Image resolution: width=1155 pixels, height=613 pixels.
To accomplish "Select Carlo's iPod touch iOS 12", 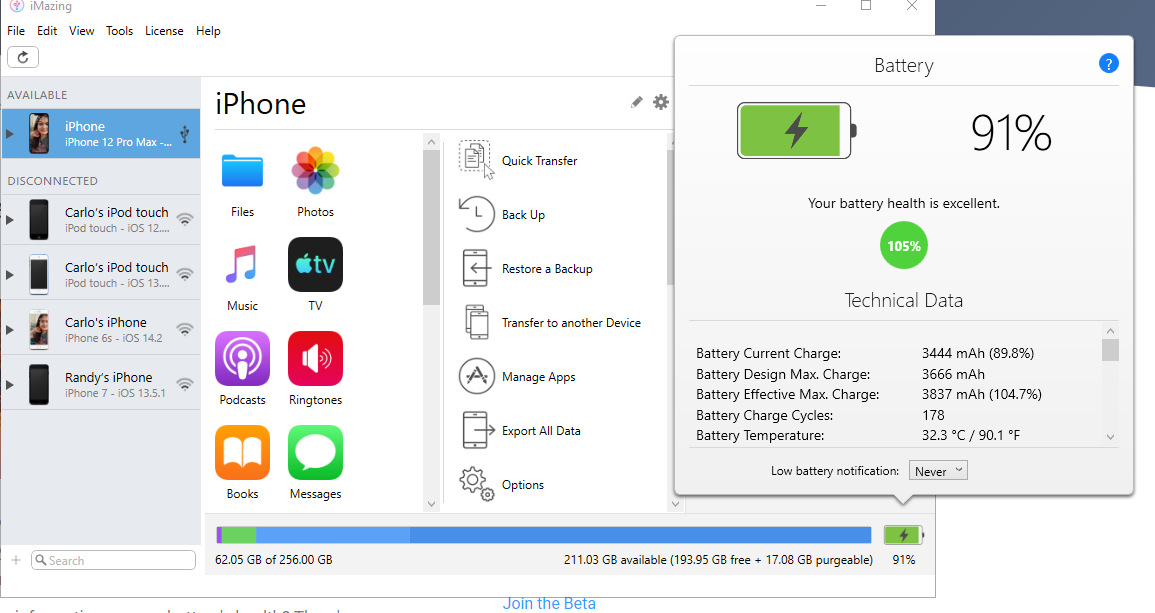I will coord(101,220).
